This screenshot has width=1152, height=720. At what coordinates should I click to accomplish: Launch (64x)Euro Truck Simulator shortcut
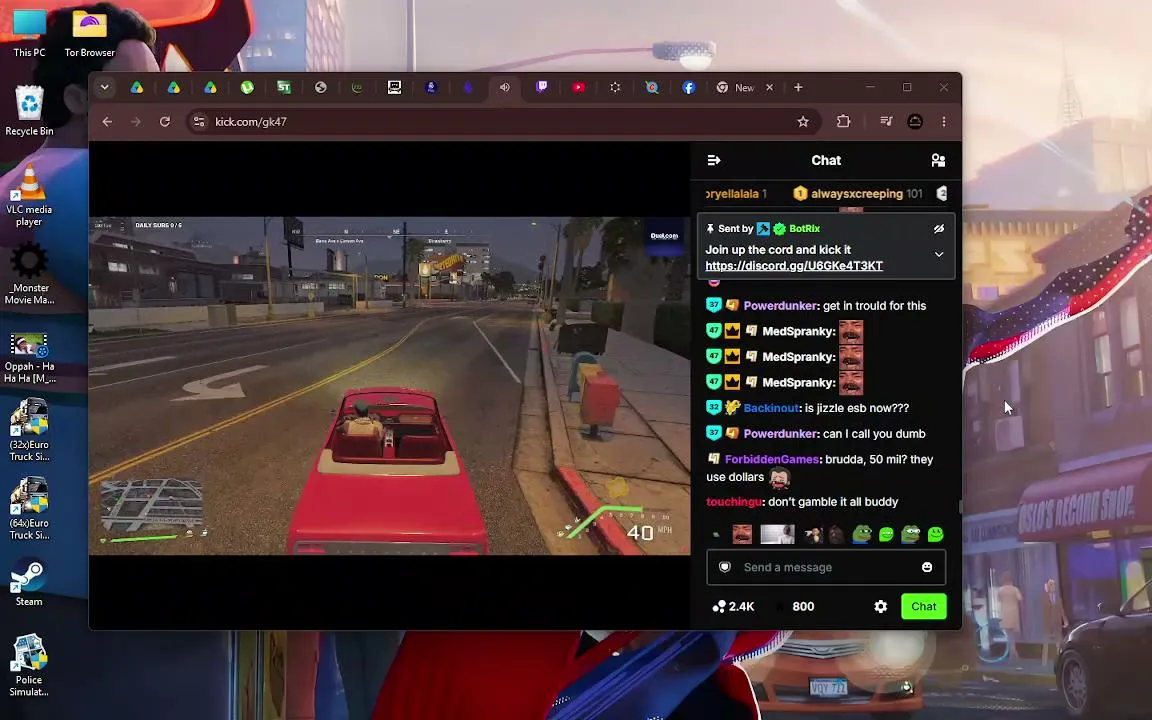click(x=29, y=509)
